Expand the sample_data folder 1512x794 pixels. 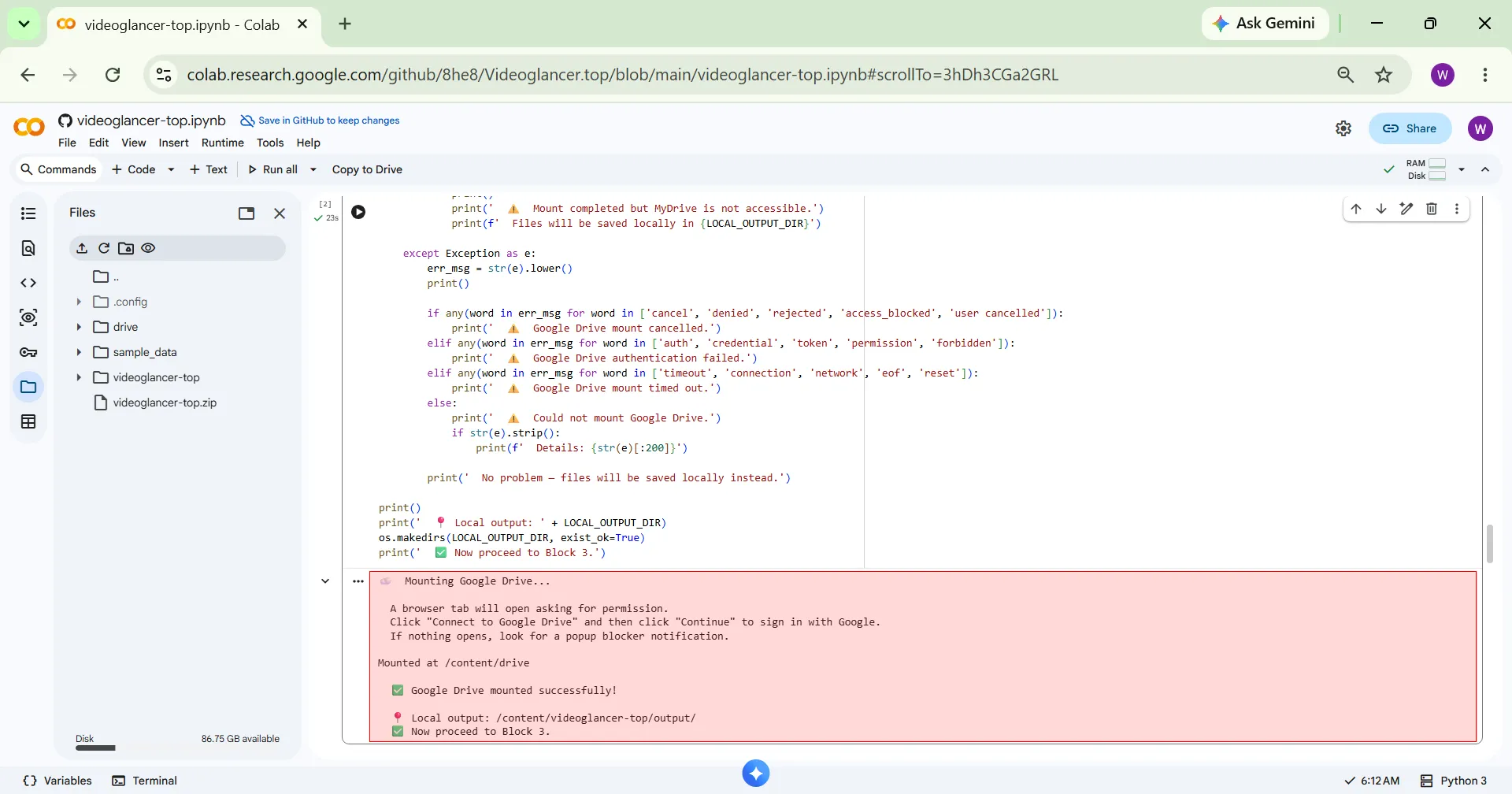pyautogui.click(x=79, y=352)
